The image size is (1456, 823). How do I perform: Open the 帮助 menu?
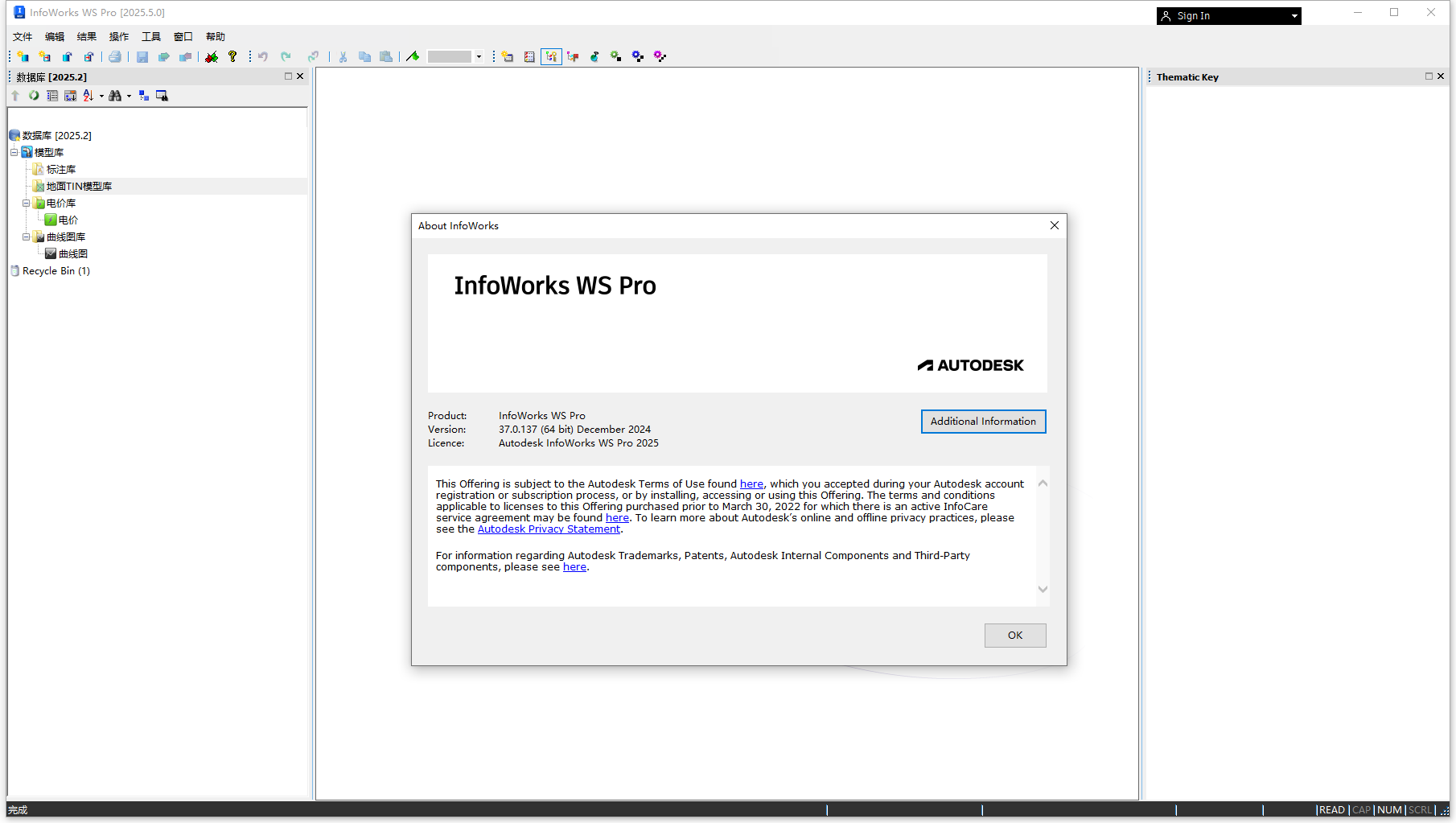click(x=216, y=37)
